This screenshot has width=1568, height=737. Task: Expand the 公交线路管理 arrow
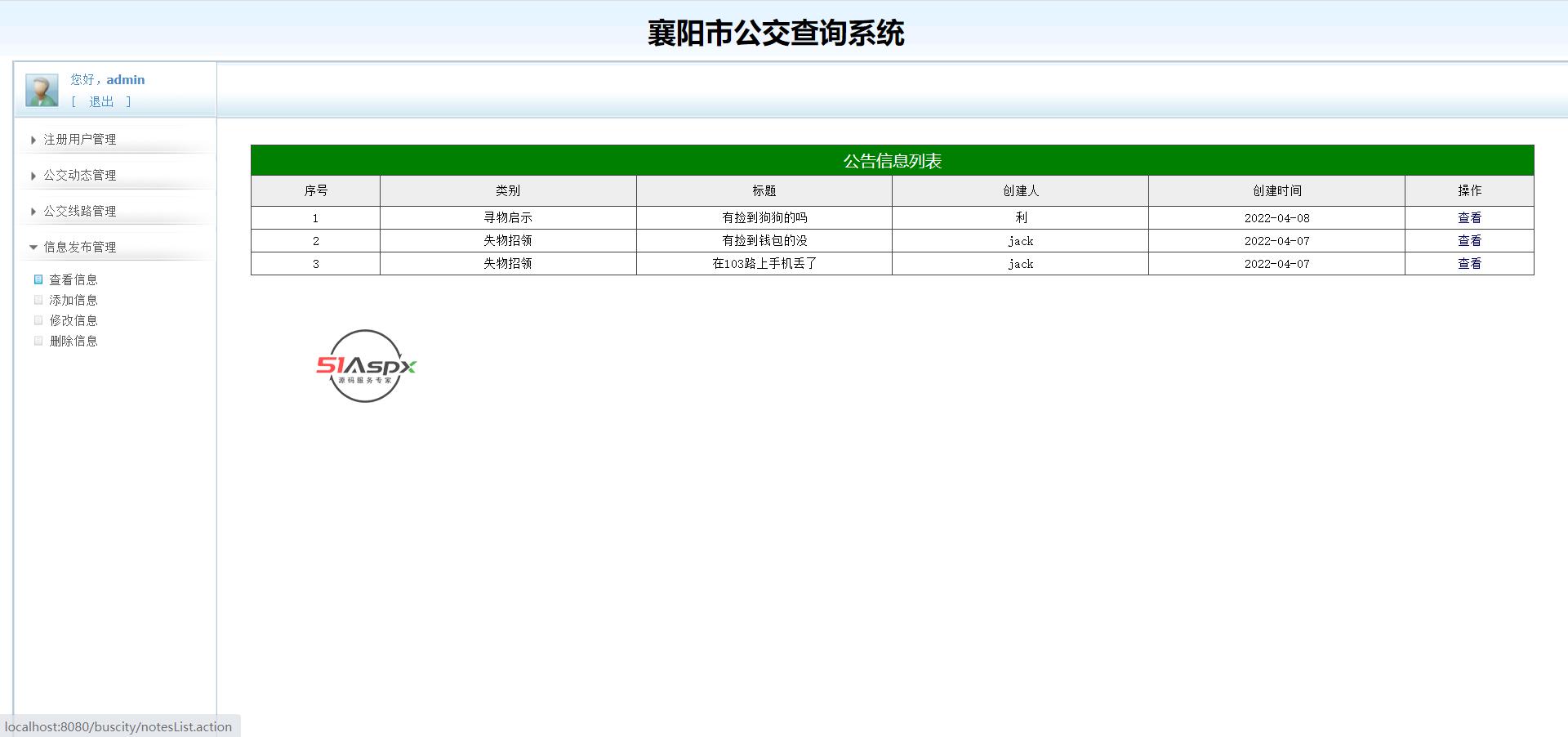[33, 212]
